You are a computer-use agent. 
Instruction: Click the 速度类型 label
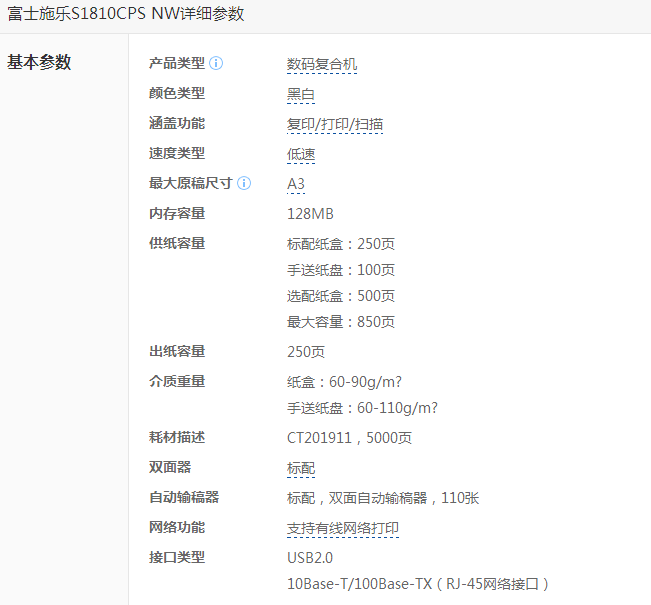pyautogui.click(x=177, y=153)
